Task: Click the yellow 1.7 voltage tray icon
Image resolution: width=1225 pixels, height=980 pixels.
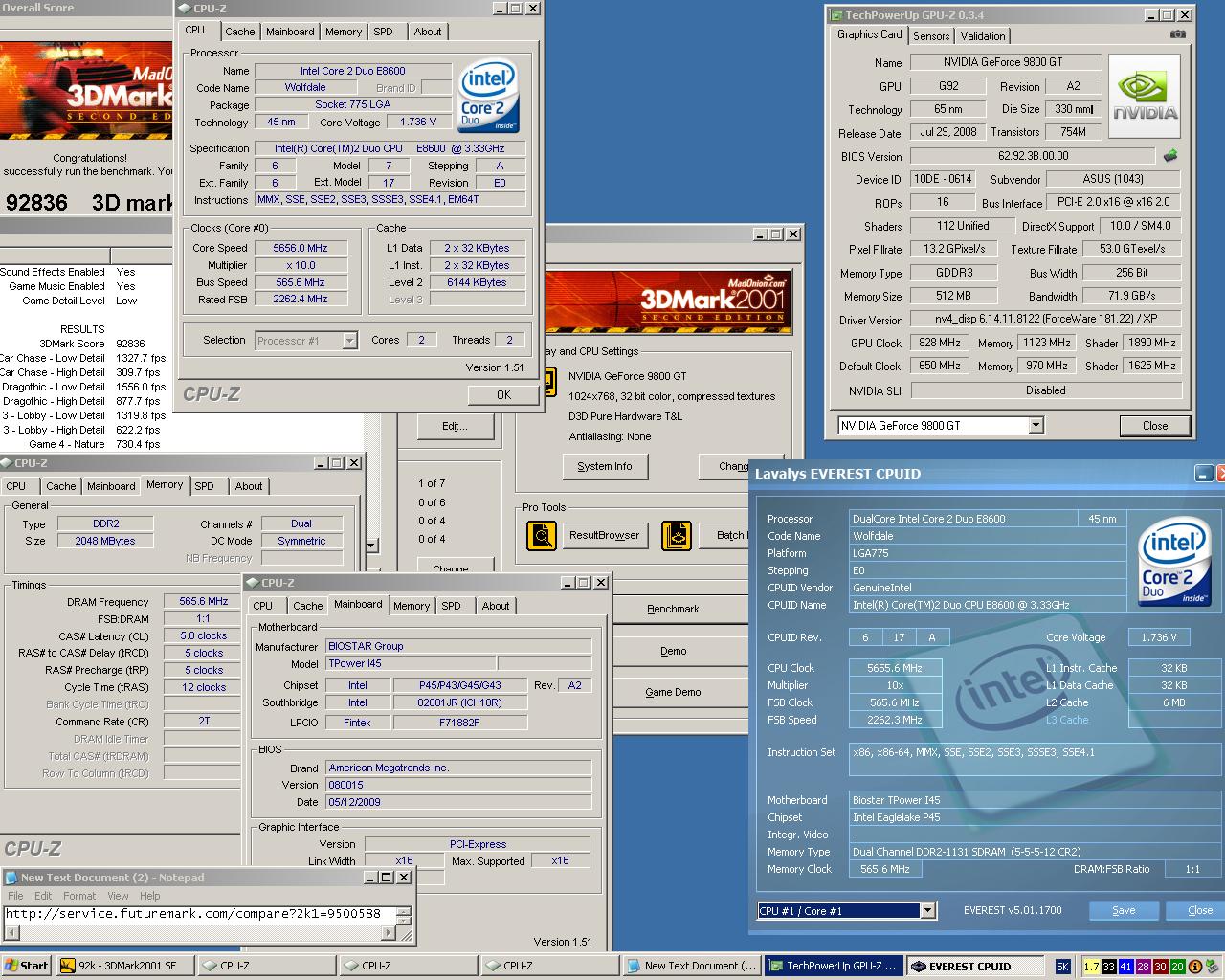Action: point(1091,967)
